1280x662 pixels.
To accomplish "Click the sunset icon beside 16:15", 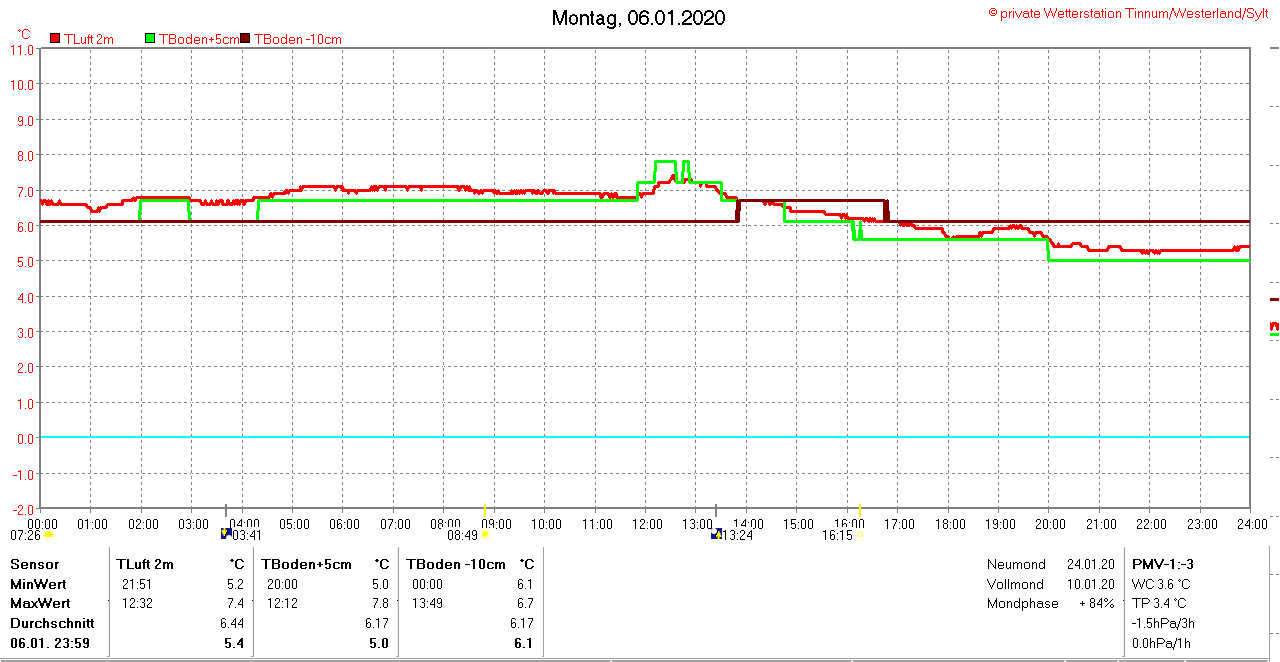I will [859, 535].
